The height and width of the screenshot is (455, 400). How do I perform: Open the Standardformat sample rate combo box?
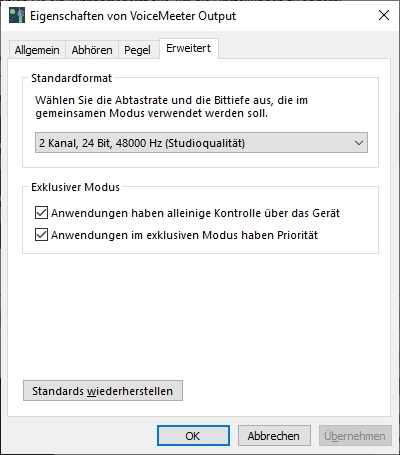[201, 143]
